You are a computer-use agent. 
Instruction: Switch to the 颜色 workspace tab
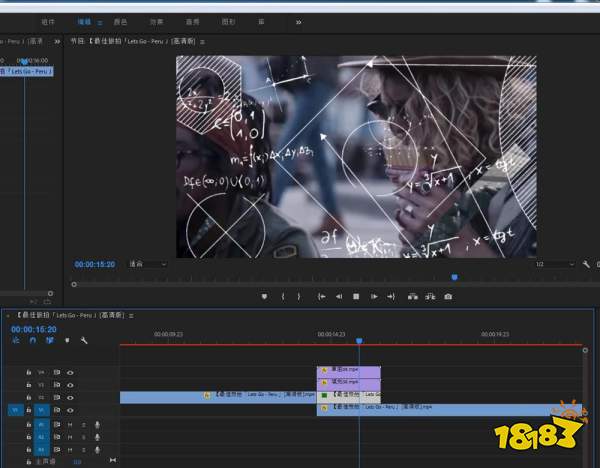(120, 20)
